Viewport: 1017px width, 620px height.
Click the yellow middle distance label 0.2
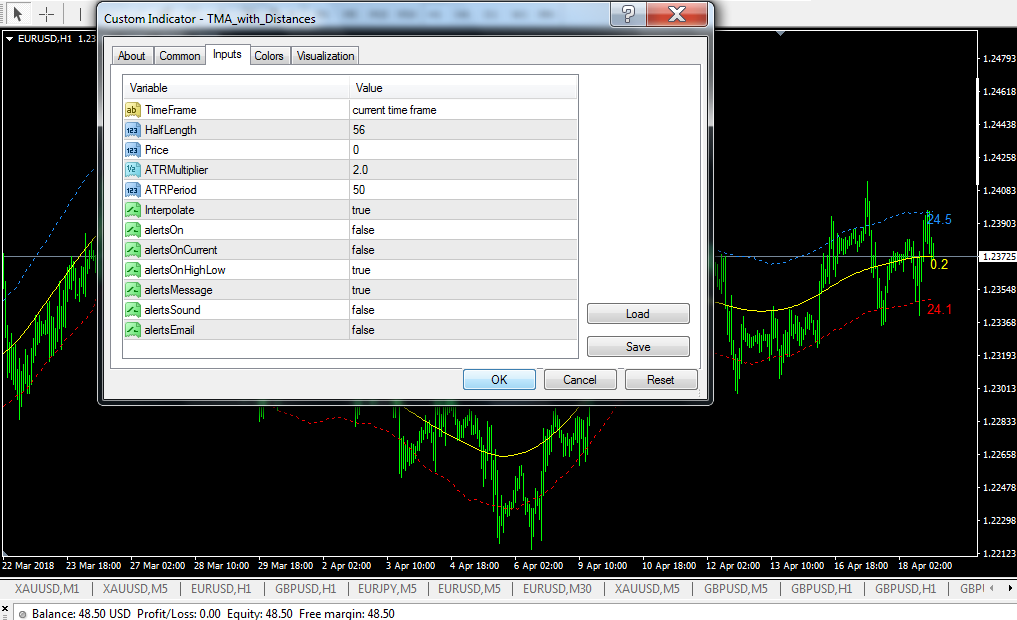pos(939,264)
